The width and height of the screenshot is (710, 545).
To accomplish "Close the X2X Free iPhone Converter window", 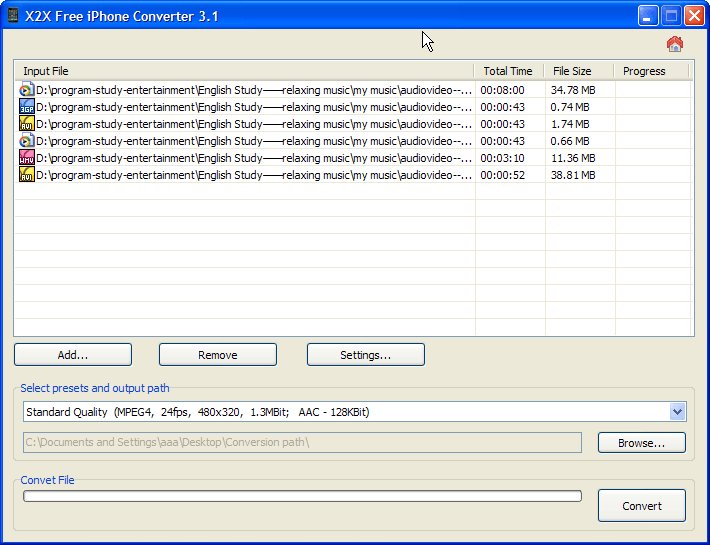I will [694, 16].
